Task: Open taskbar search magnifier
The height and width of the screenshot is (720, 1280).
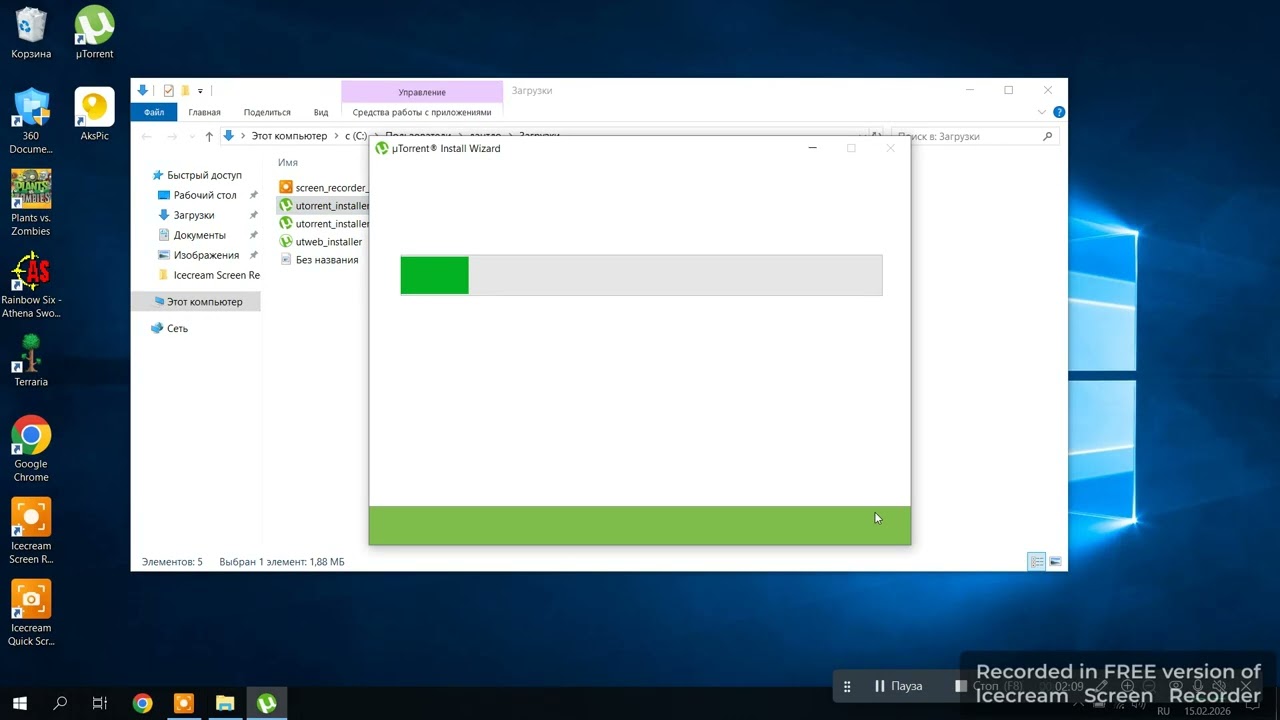Action: 60,703
